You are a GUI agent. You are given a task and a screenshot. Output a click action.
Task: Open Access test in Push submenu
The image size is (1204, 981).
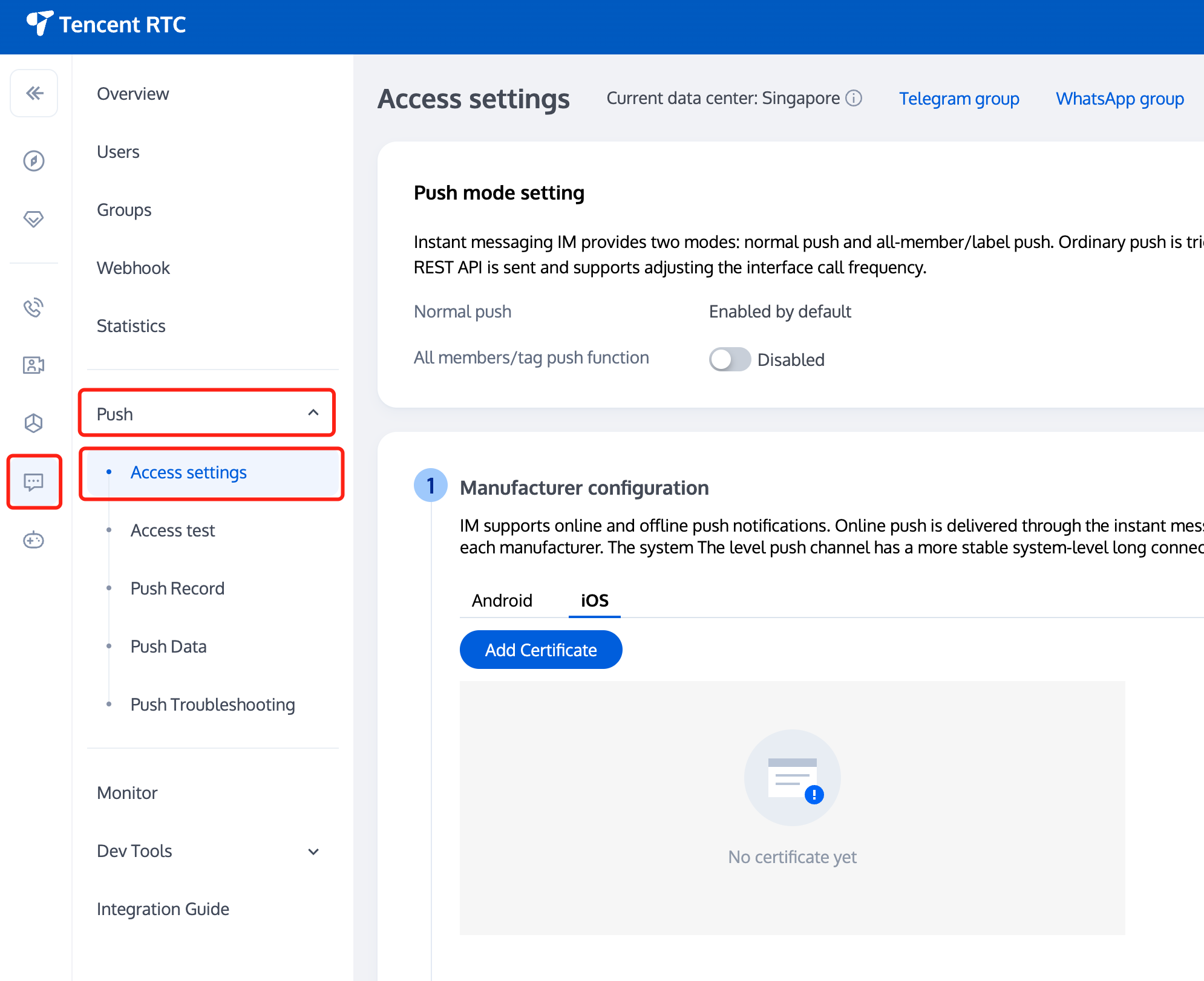pyautogui.click(x=173, y=530)
